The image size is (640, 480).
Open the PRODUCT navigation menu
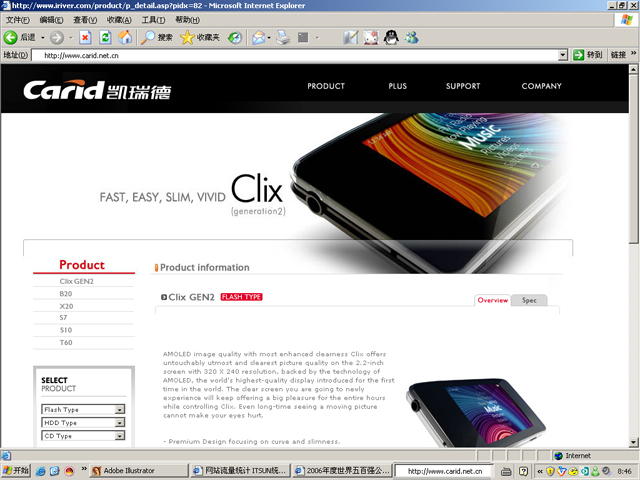[x=326, y=86]
